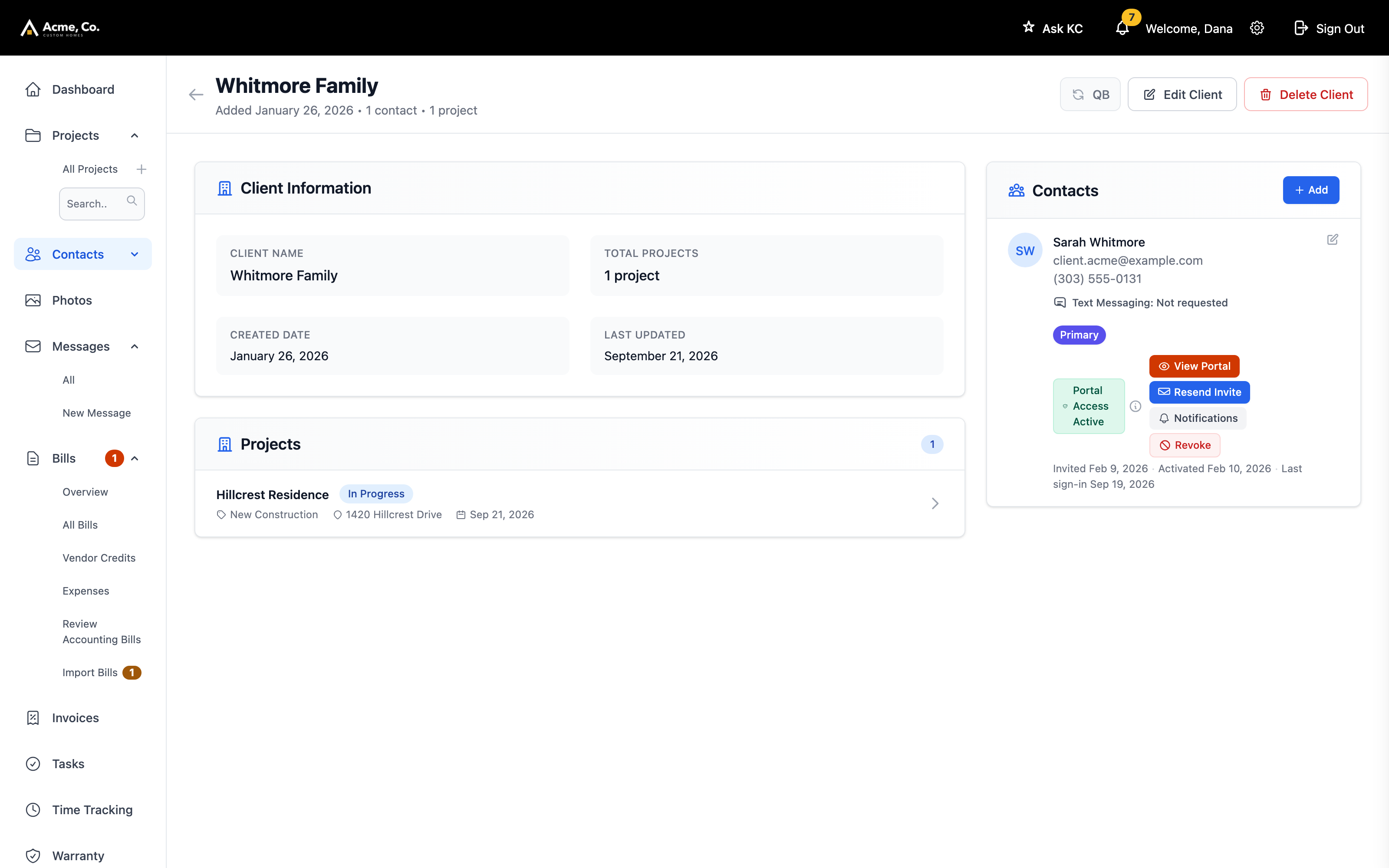
Task: Click the edit pencil icon for Sarah Whitmore
Action: pos(1332,240)
